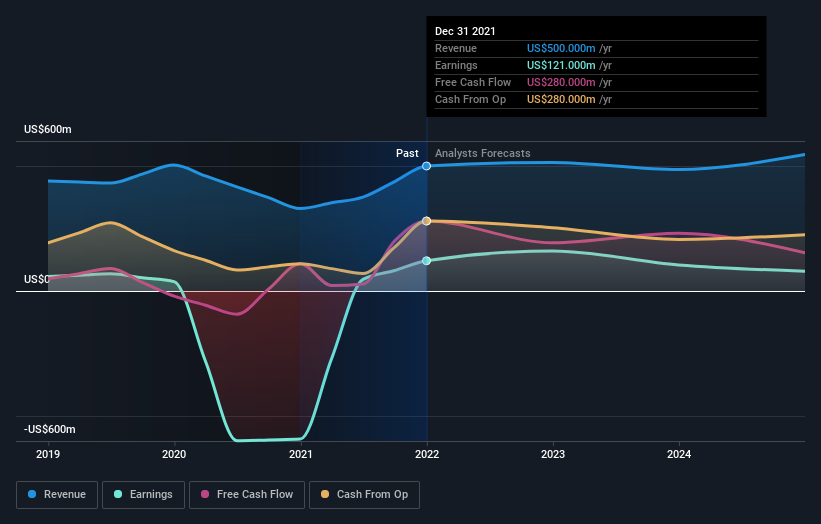
Task: Click the -US$600m y-axis label
Action: point(50,429)
